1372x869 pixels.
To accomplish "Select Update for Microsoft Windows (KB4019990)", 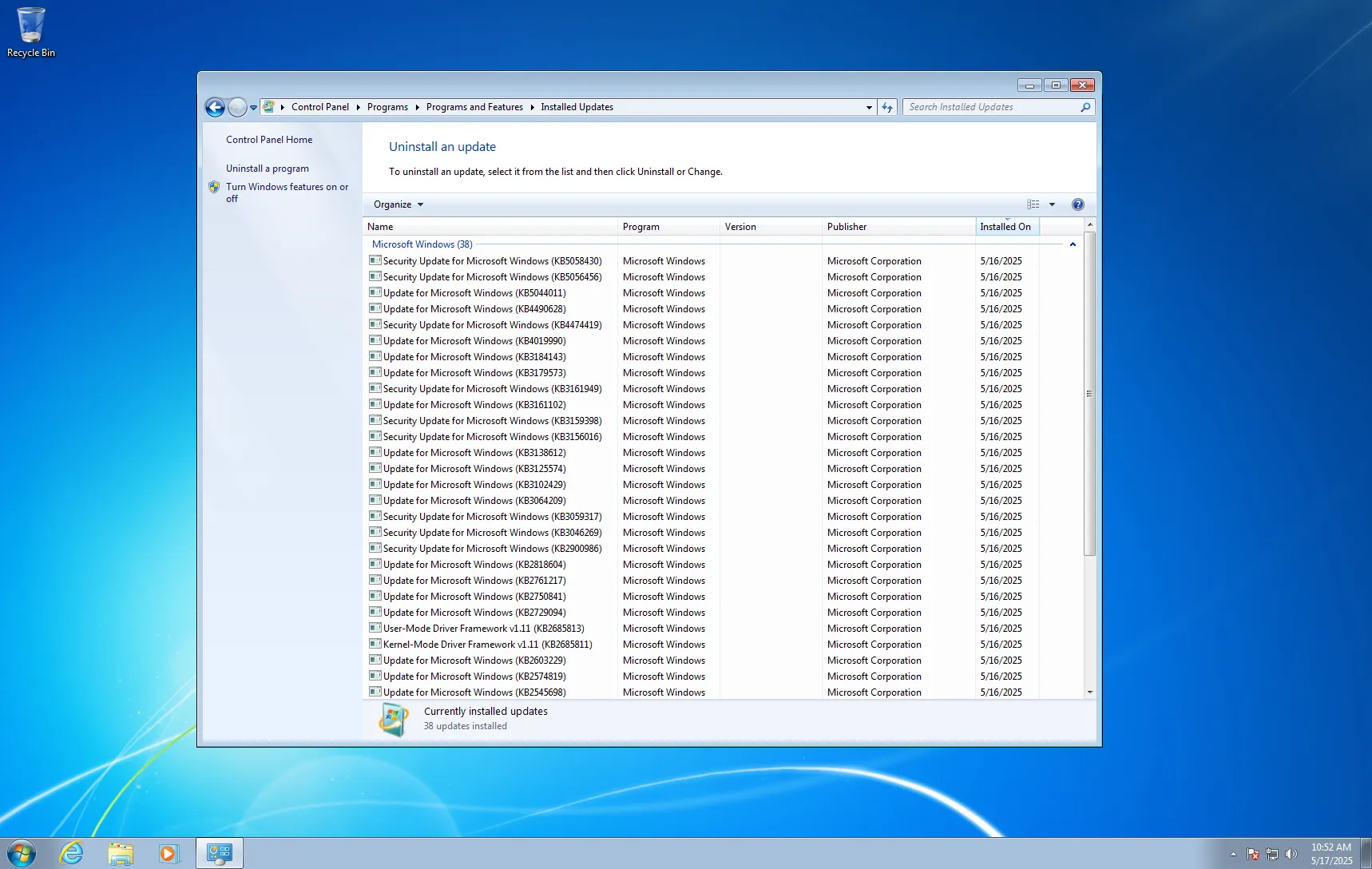I will click(474, 341).
